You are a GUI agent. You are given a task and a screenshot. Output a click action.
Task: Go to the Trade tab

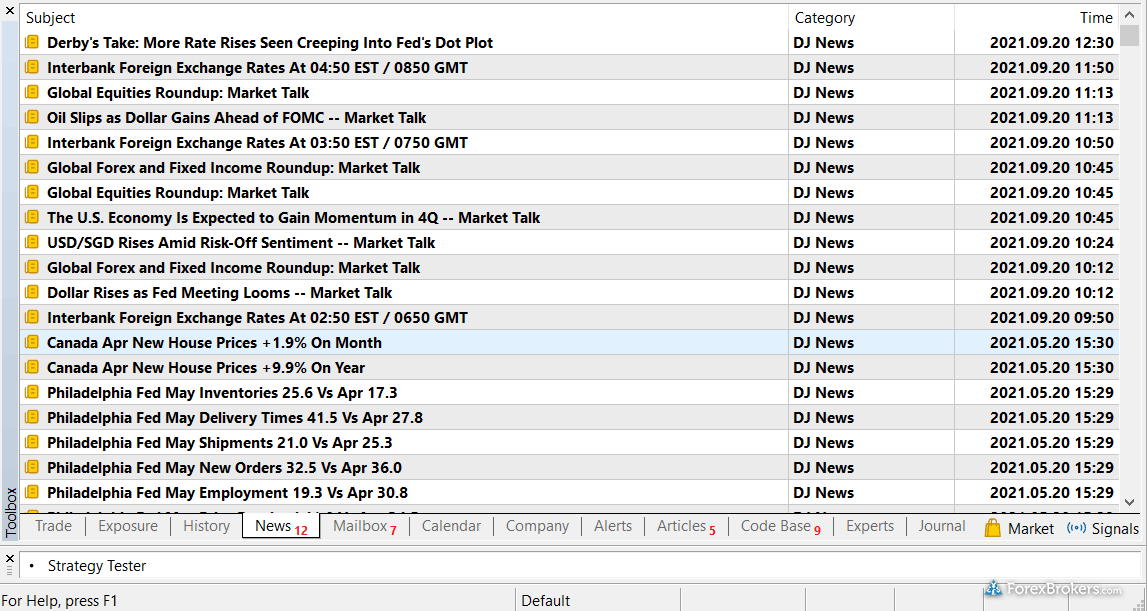[x=54, y=526]
